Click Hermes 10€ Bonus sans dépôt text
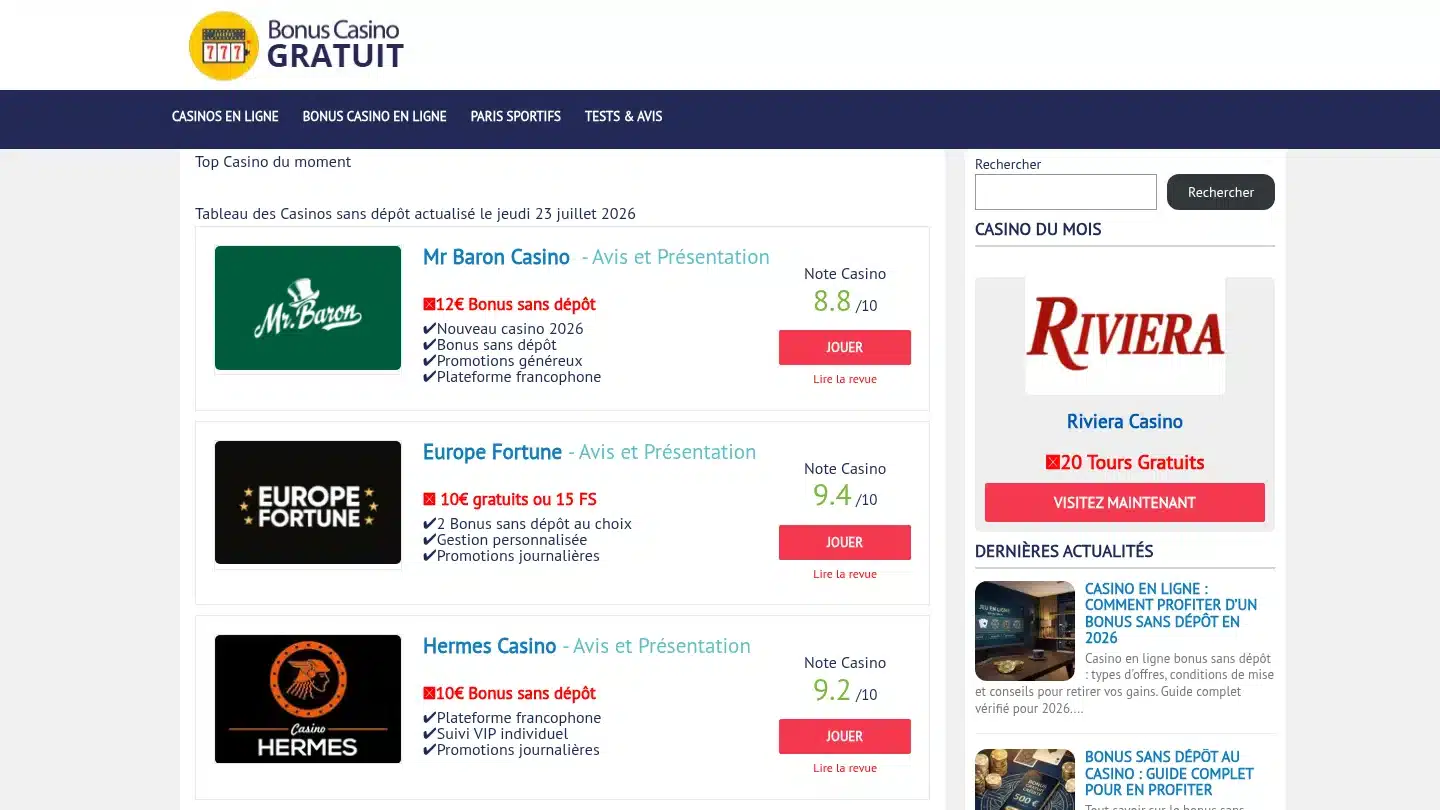The height and width of the screenshot is (810, 1440). pos(509,693)
